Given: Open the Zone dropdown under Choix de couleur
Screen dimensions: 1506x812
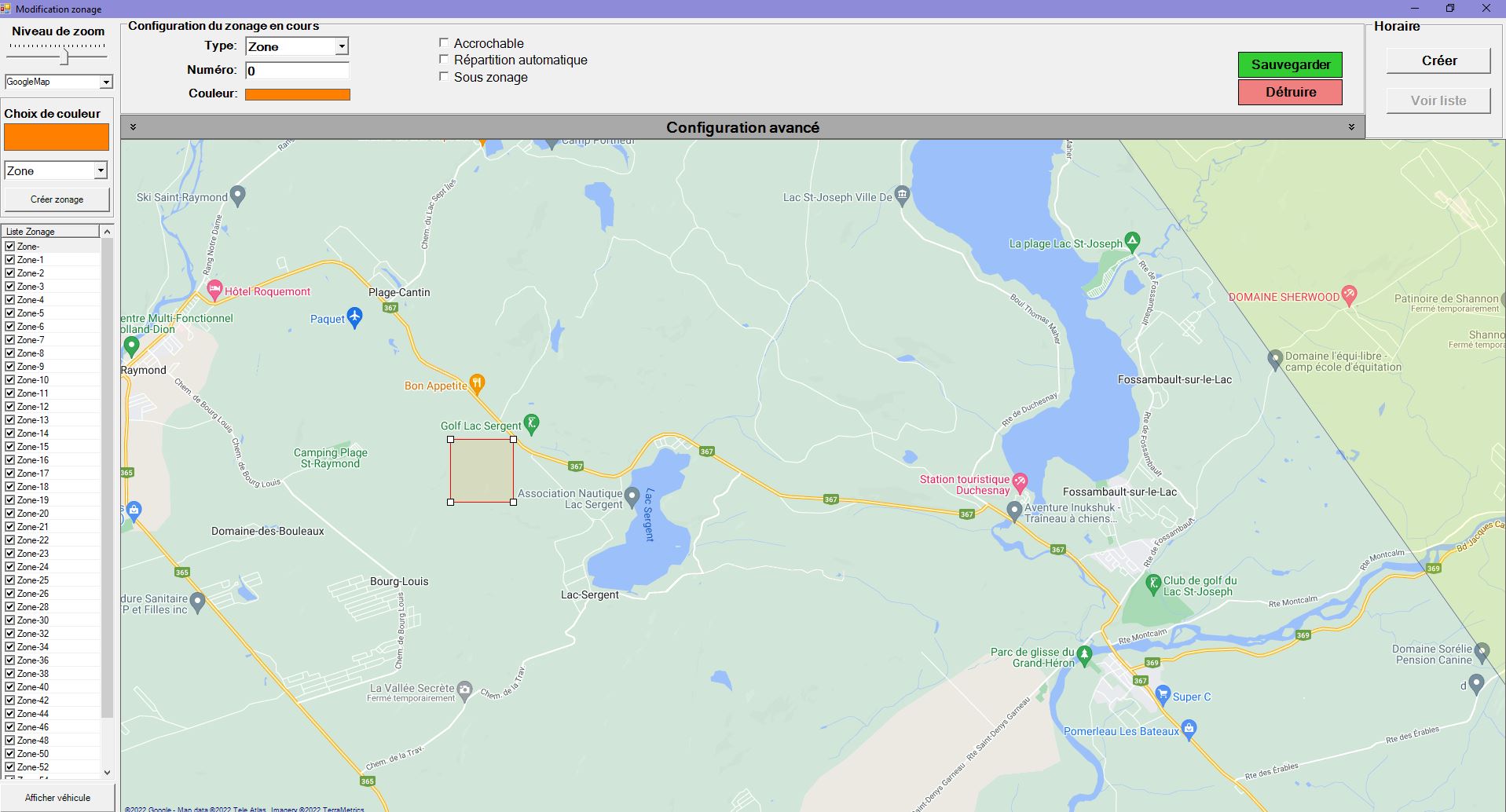Looking at the screenshot, I should (x=101, y=170).
